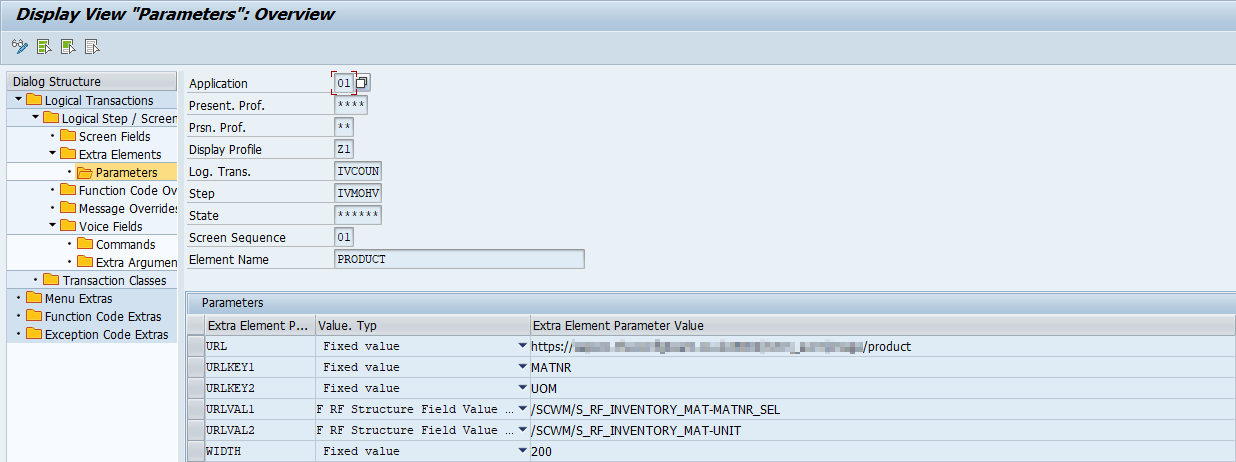Image resolution: width=1236 pixels, height=462 pixels.
Task: Select the Commands item under Voice Fields
Action: click(x=125, y=245)
